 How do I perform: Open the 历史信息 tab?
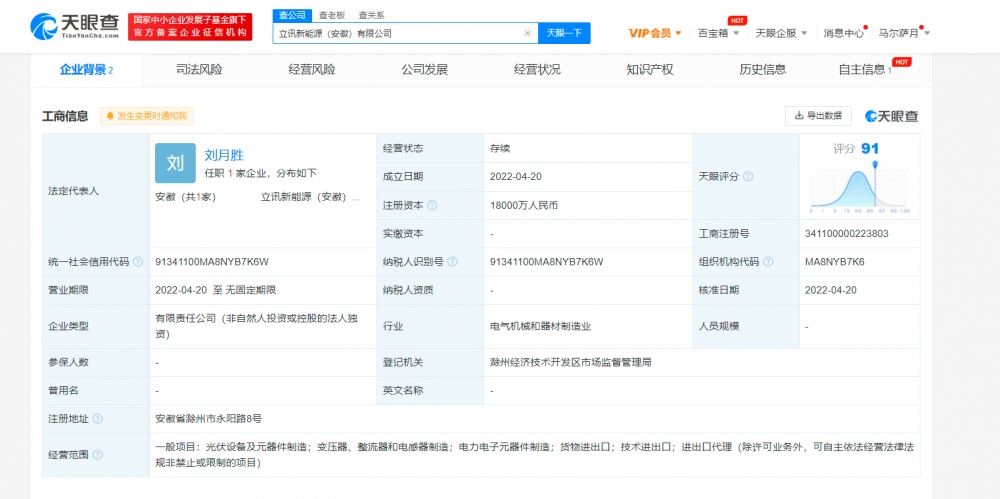(763, 70)
